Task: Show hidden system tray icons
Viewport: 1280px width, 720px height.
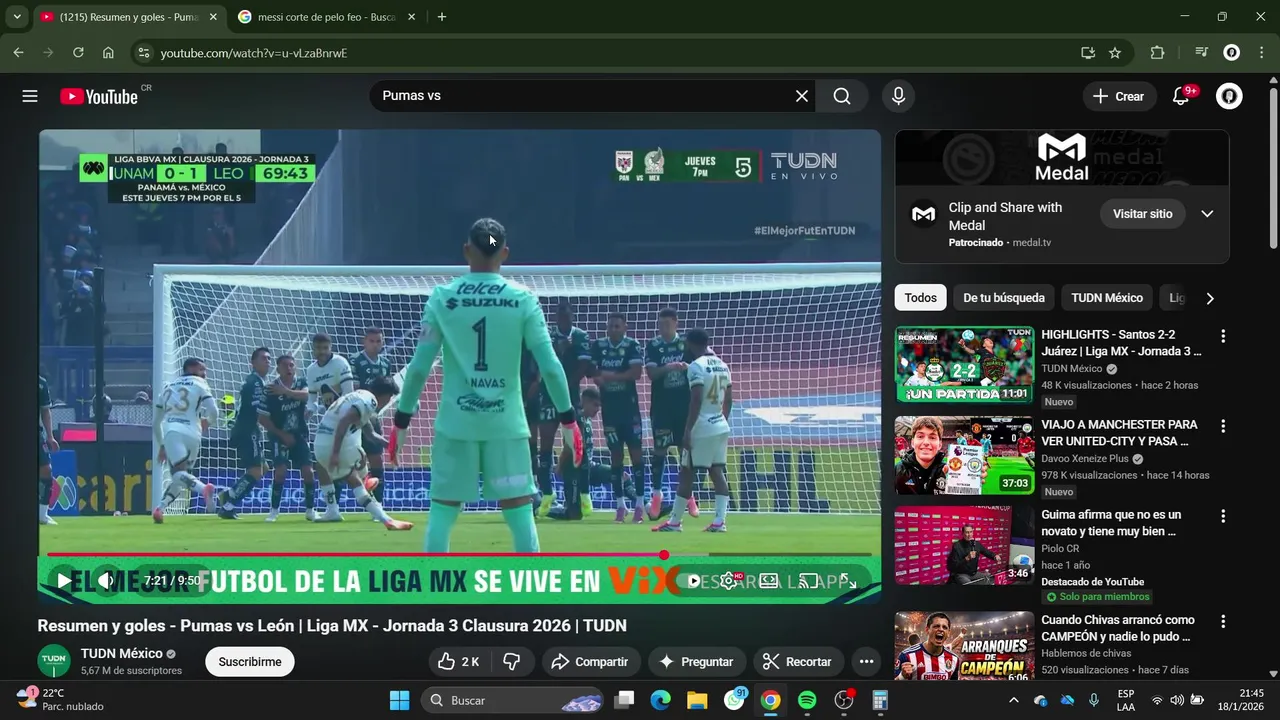Action: [1013, 700]
